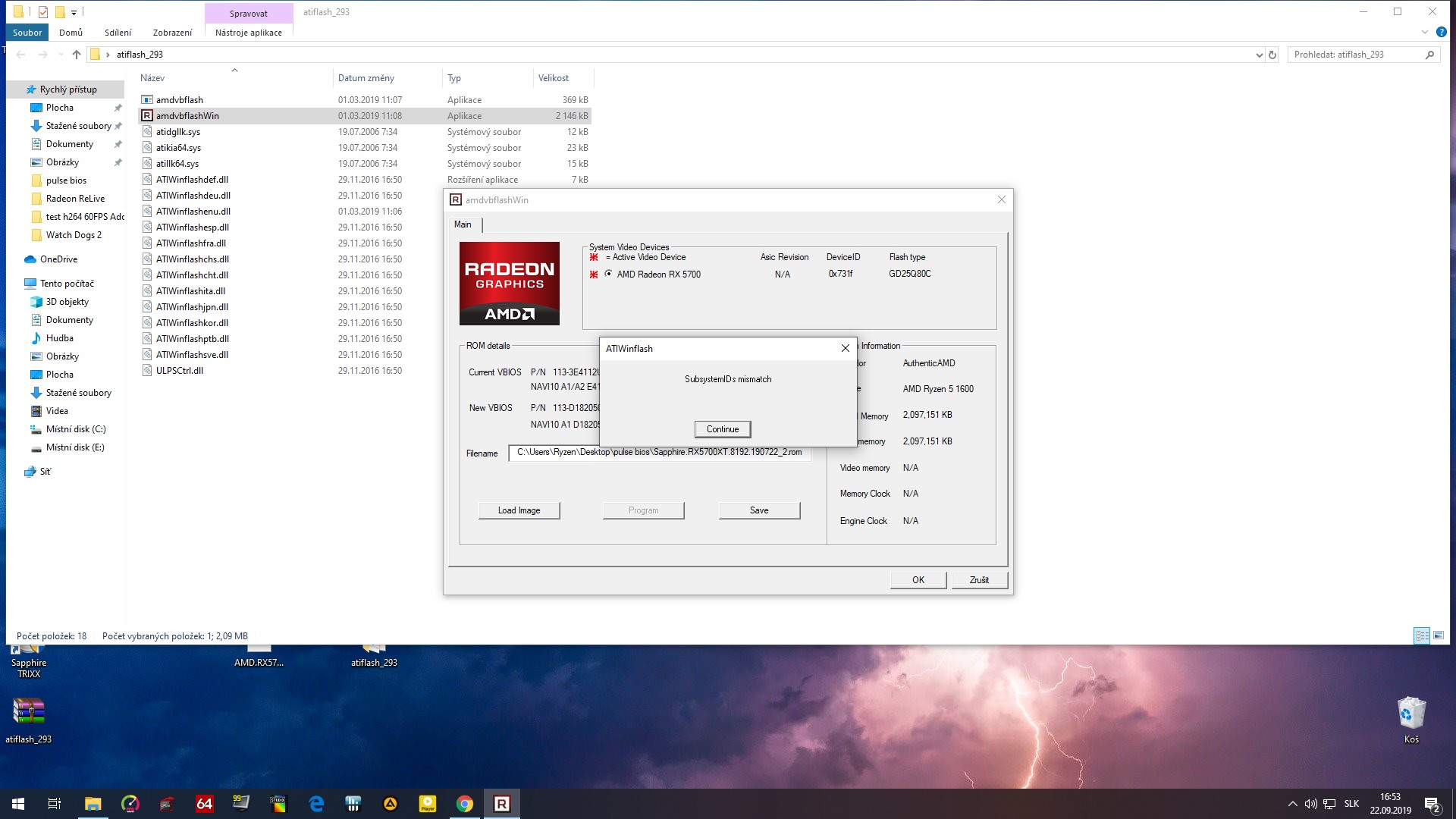Click the Filename path field
The width and height of the screenshot is (1456, 819).
pyautogui.click(x=660, y=453)
